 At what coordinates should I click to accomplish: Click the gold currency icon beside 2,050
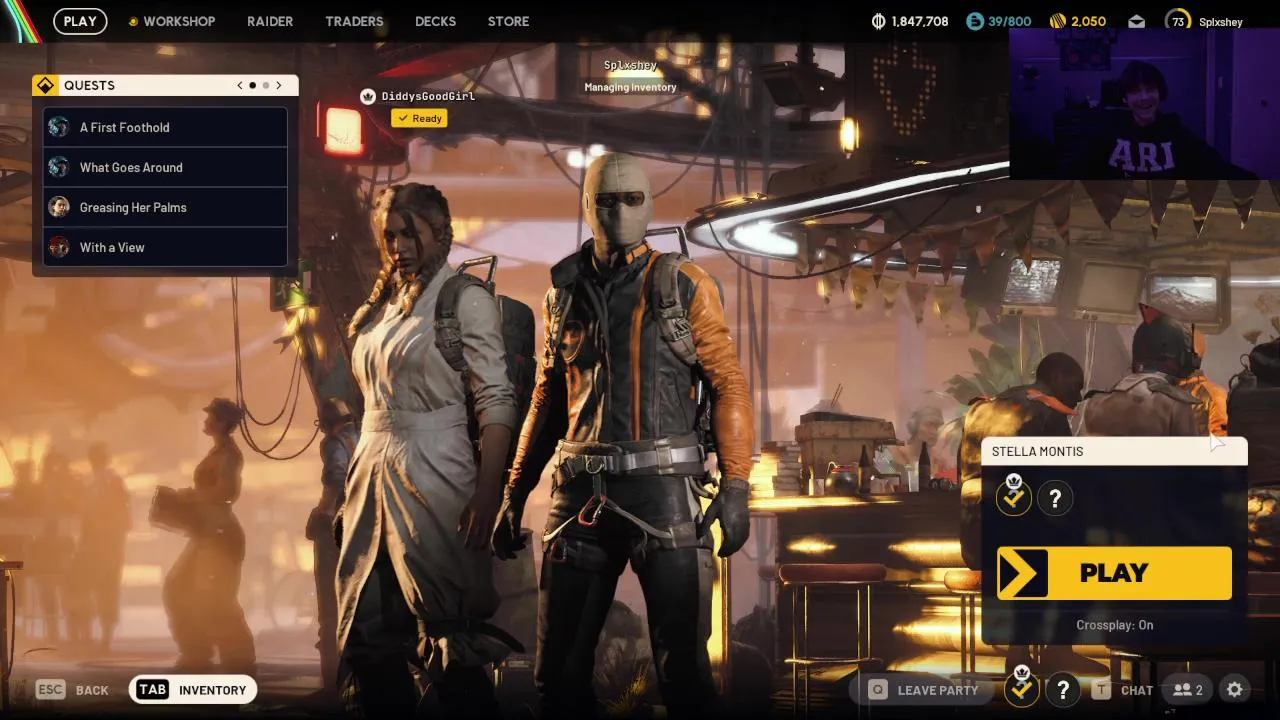[1058, 21]
